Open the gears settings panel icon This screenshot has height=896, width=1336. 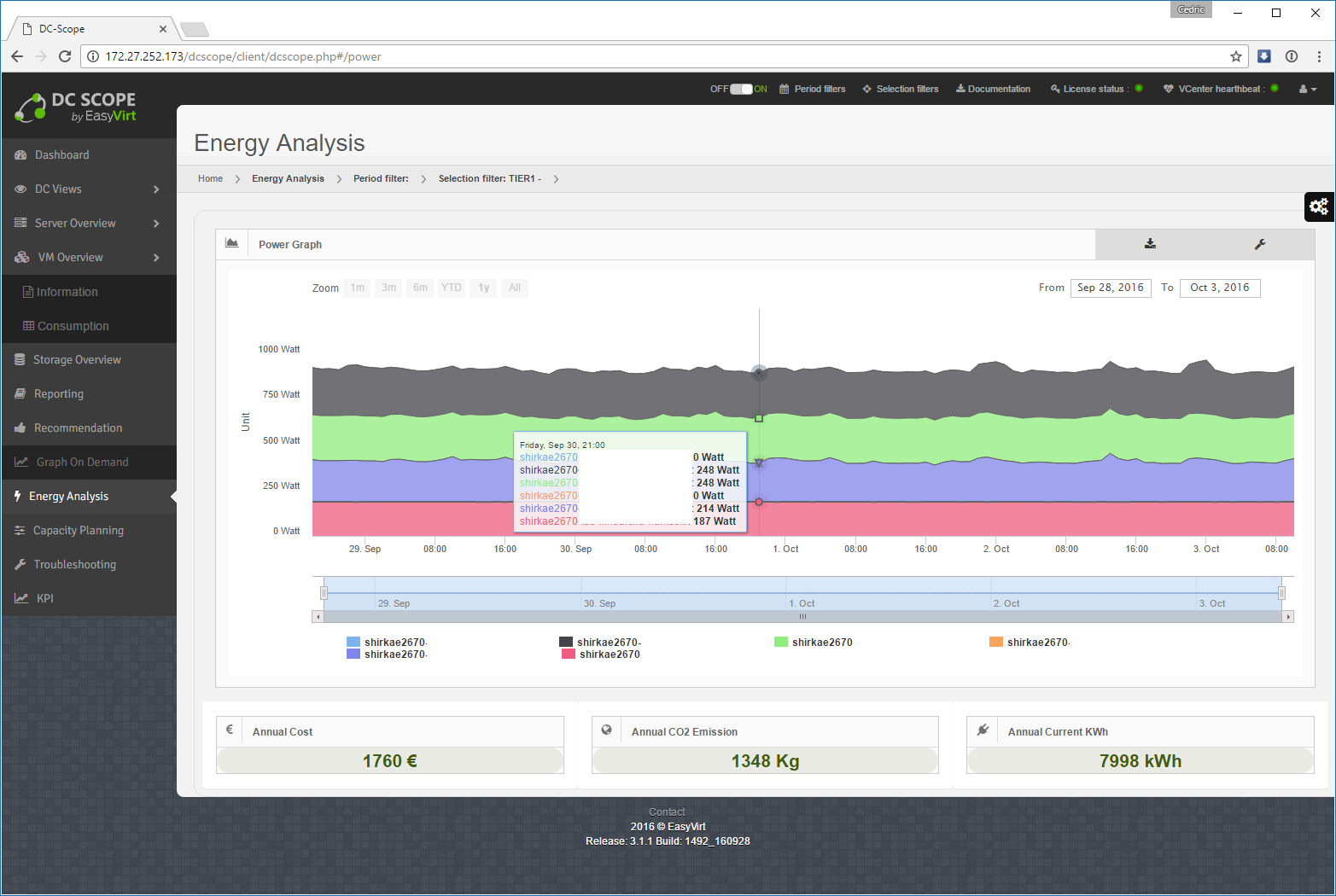1319,207
